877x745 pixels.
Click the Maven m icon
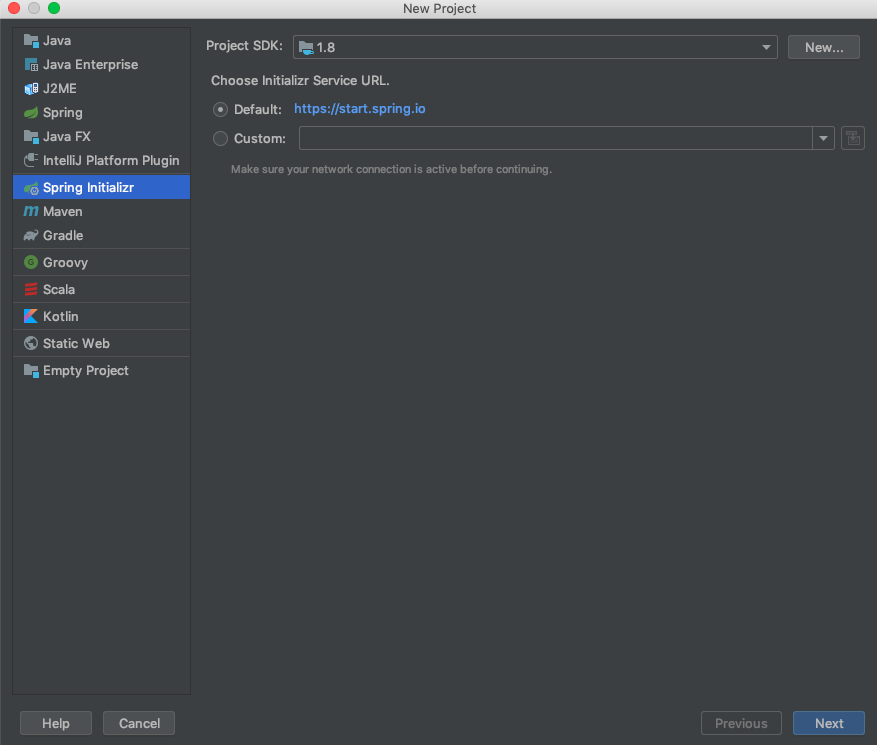(31, 211)
